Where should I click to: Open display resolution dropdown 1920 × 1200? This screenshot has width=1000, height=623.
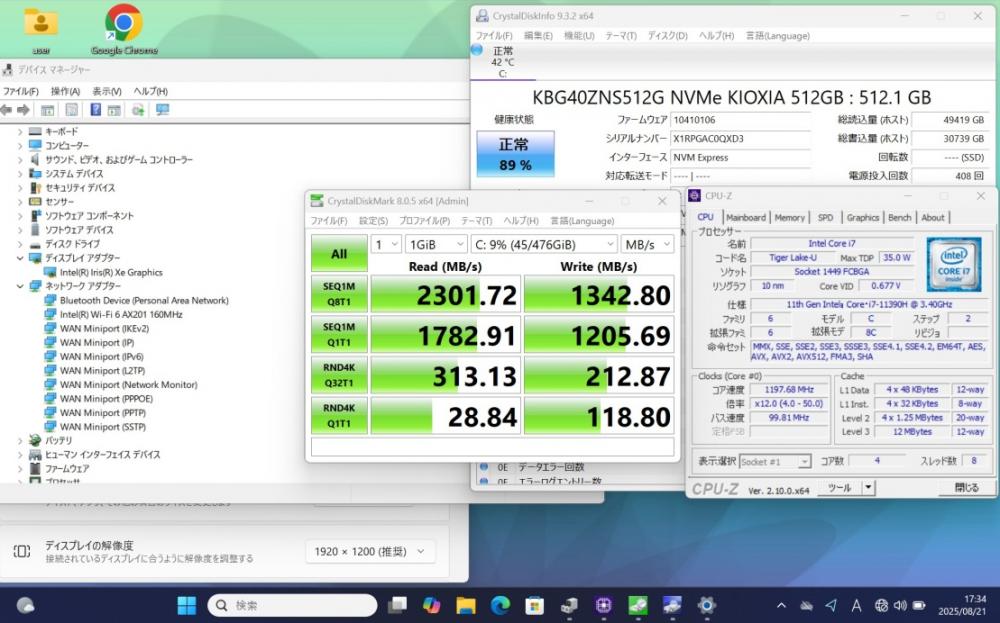[370, 552]
